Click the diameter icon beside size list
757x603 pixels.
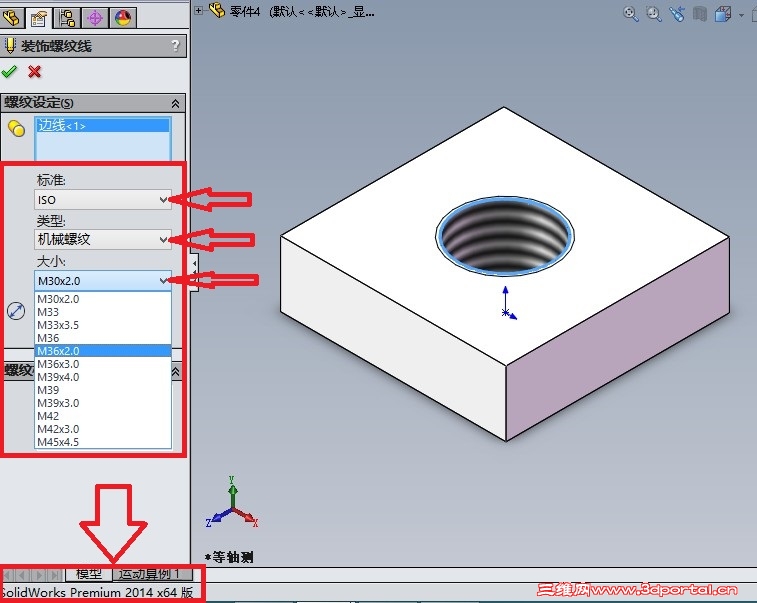click(16, 311)
